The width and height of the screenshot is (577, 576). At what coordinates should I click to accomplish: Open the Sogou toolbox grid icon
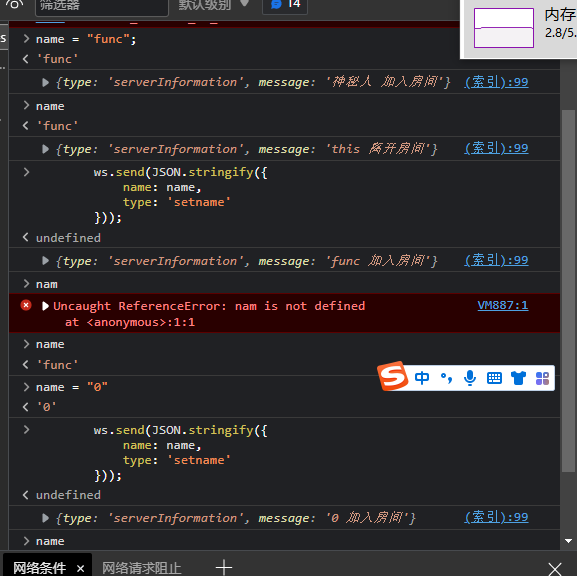pos(542,378)
